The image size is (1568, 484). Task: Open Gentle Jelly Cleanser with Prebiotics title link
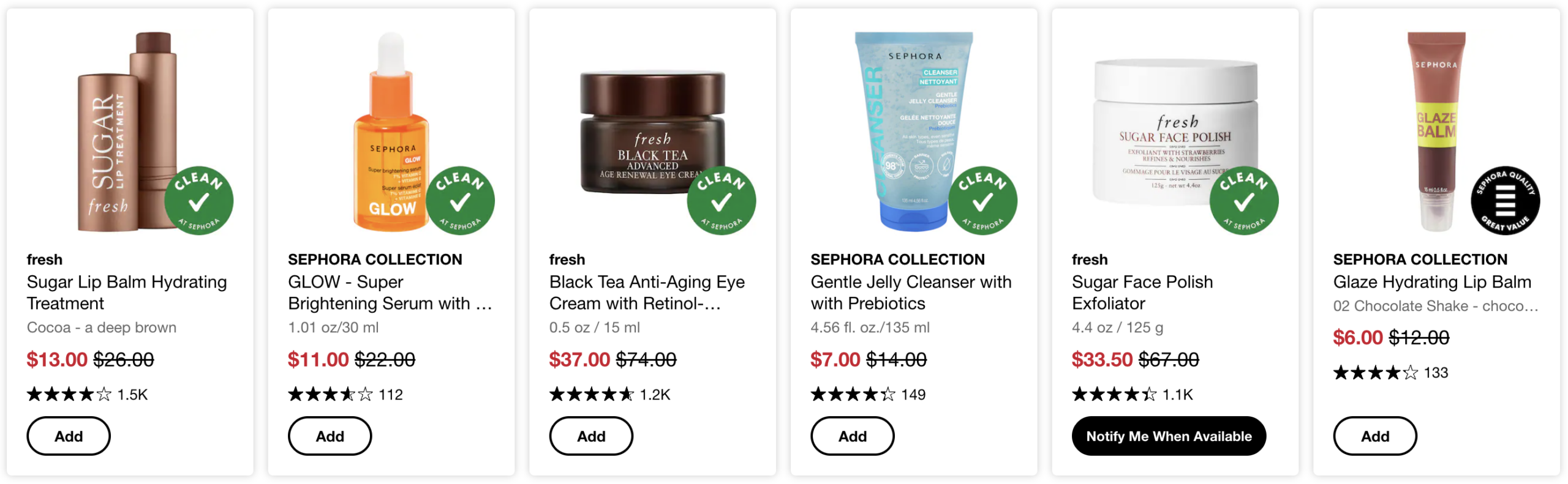click(x=911, y=292)
